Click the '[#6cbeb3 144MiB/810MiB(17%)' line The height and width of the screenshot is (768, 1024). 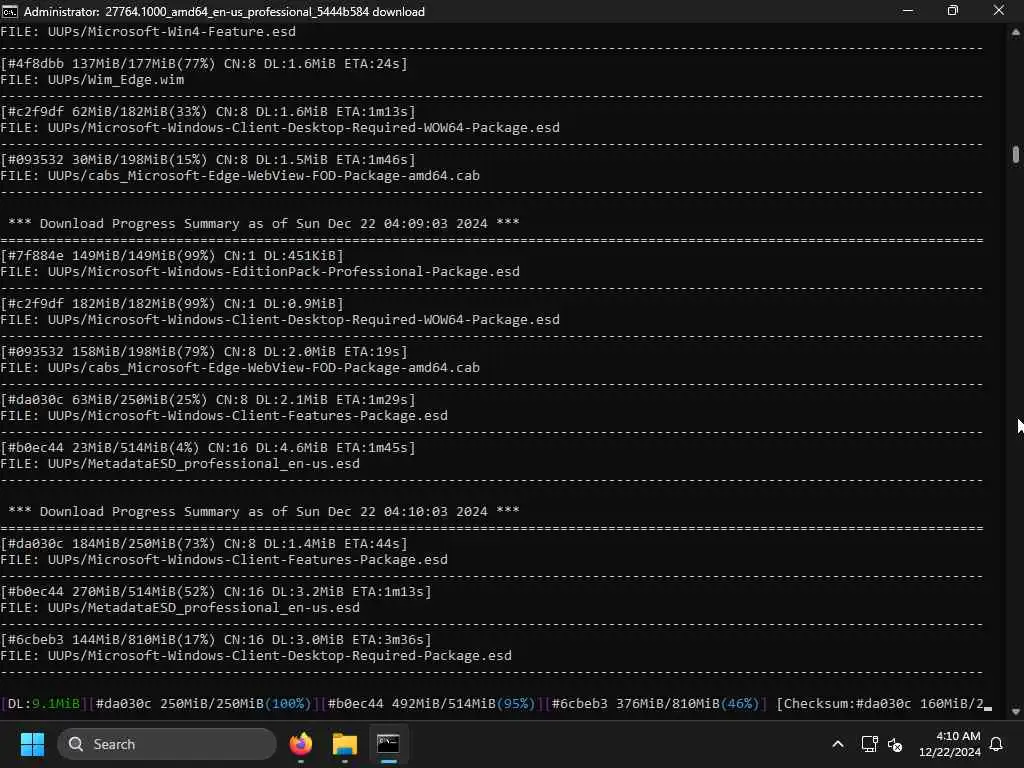coord(216,639)
